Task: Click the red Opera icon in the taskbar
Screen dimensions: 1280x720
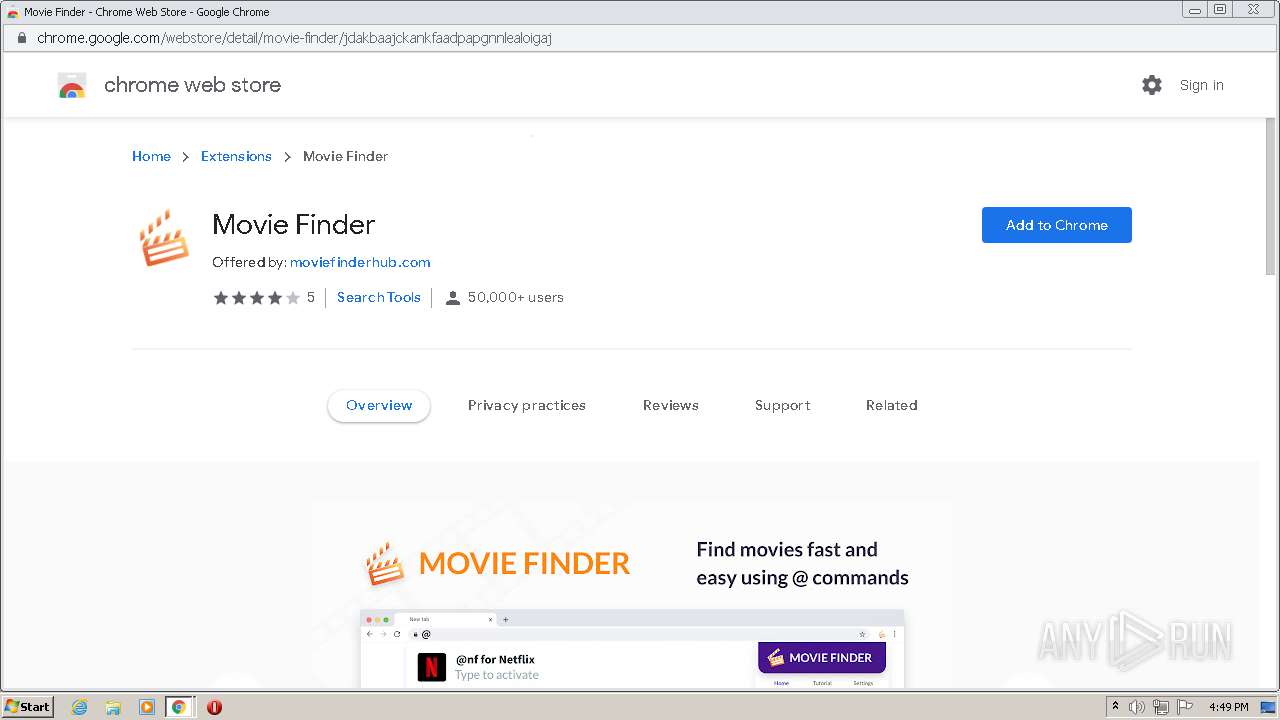Action: 214,707
